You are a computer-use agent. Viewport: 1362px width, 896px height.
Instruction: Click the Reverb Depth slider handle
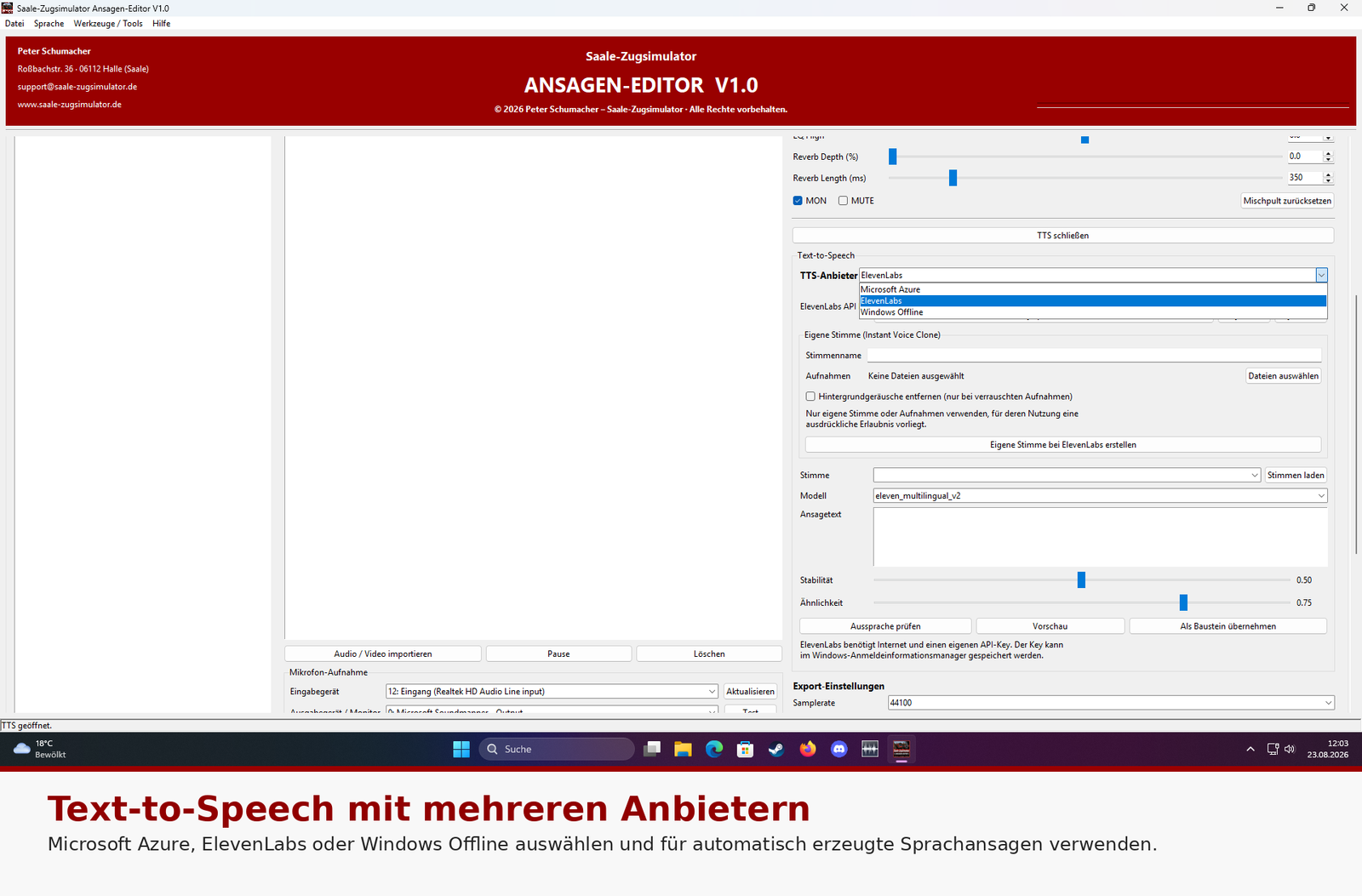[892, 157]
